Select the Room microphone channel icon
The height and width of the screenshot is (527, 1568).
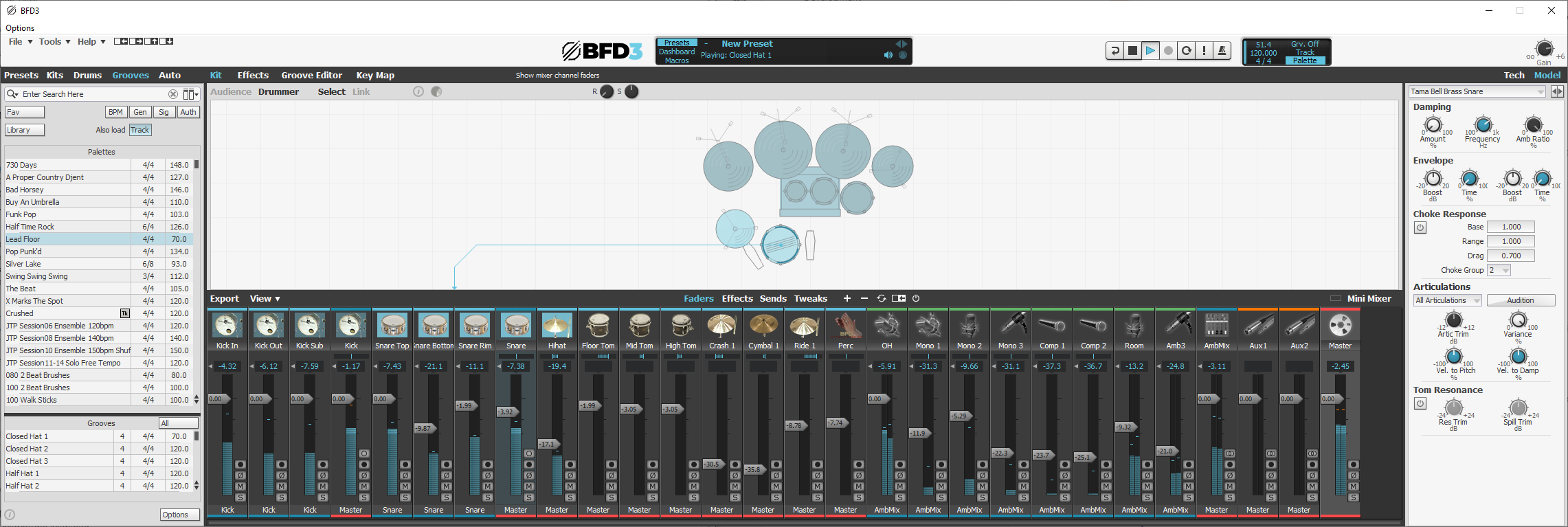[x=1134, y=325]
